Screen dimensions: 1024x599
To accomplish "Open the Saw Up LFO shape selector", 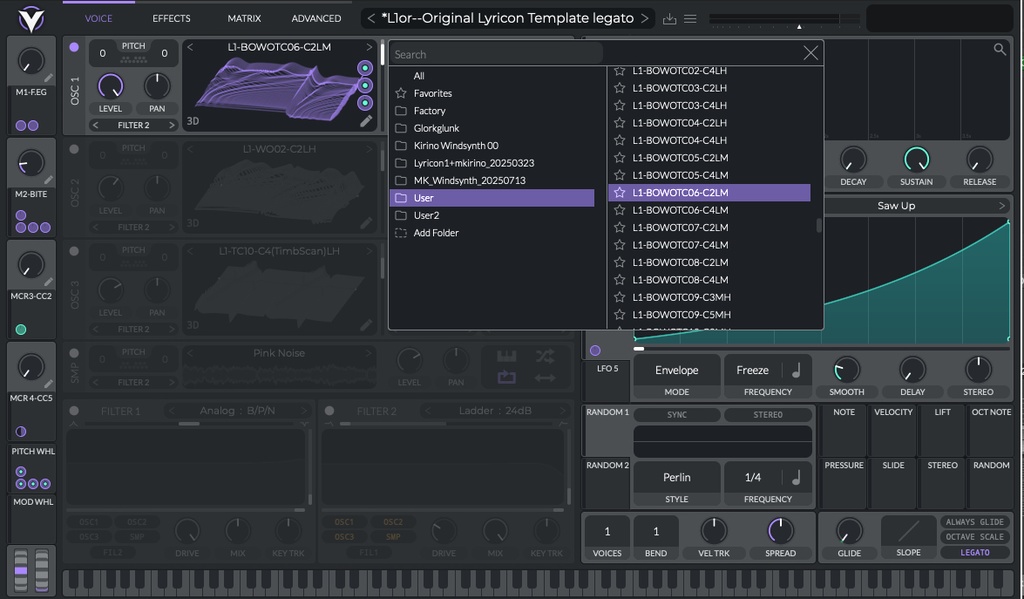I will click(x=916, y=205).
